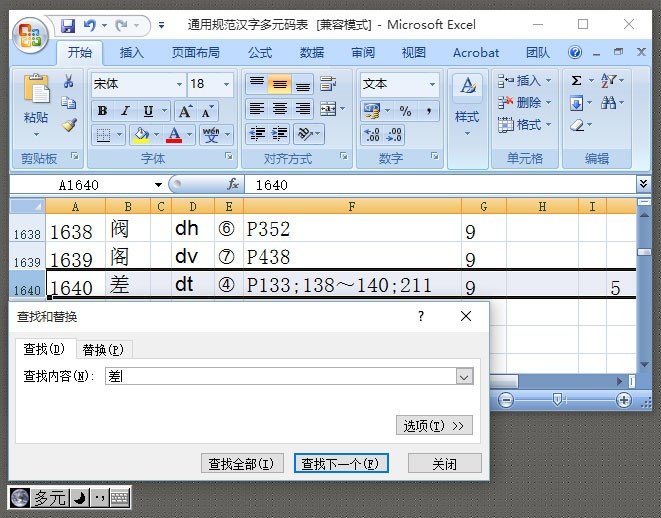
Task: Activate the Format Painter brush
Action: click(x=69, y=125)
